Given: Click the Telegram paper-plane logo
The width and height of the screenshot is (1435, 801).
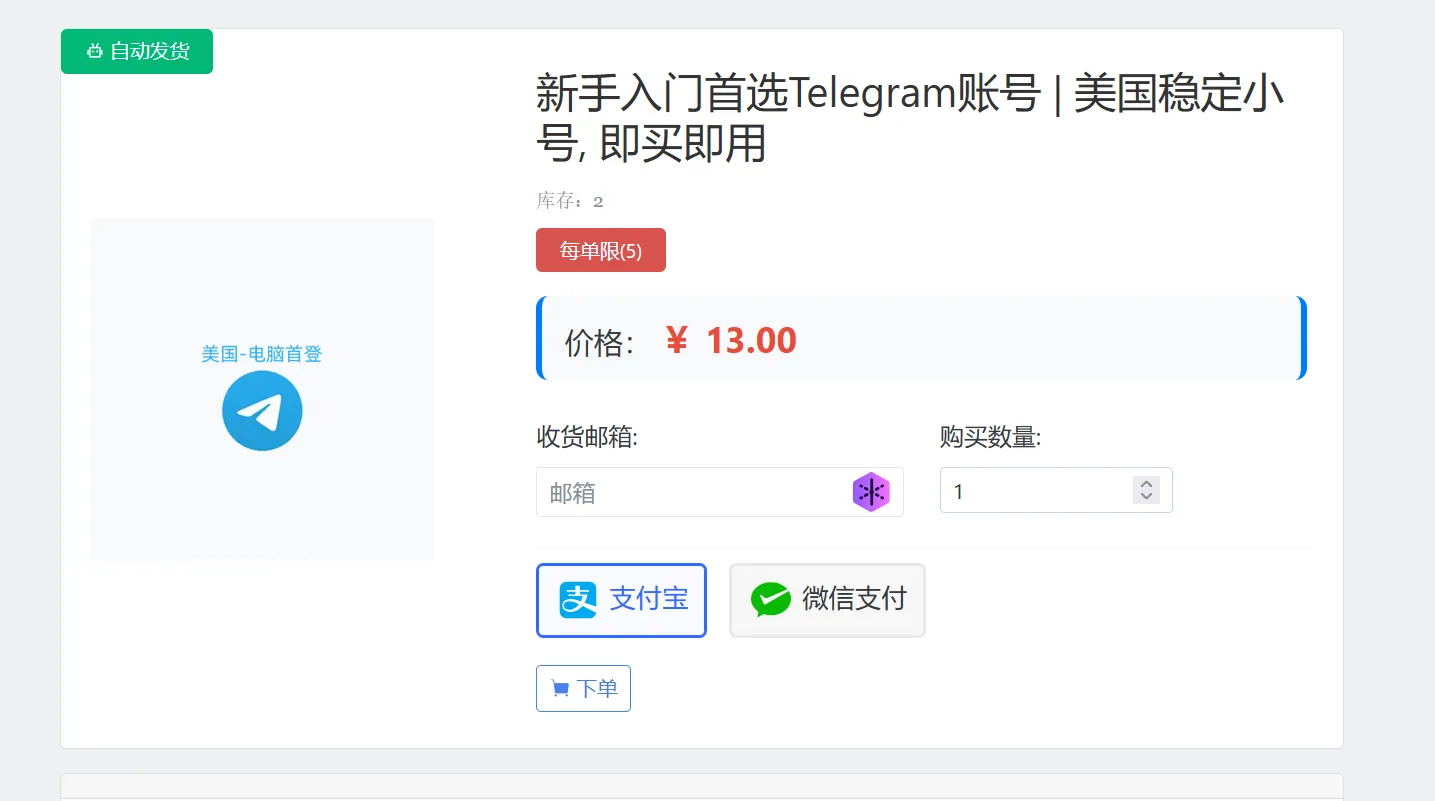Looking at the screenshot, I should (x=262, y=410).
